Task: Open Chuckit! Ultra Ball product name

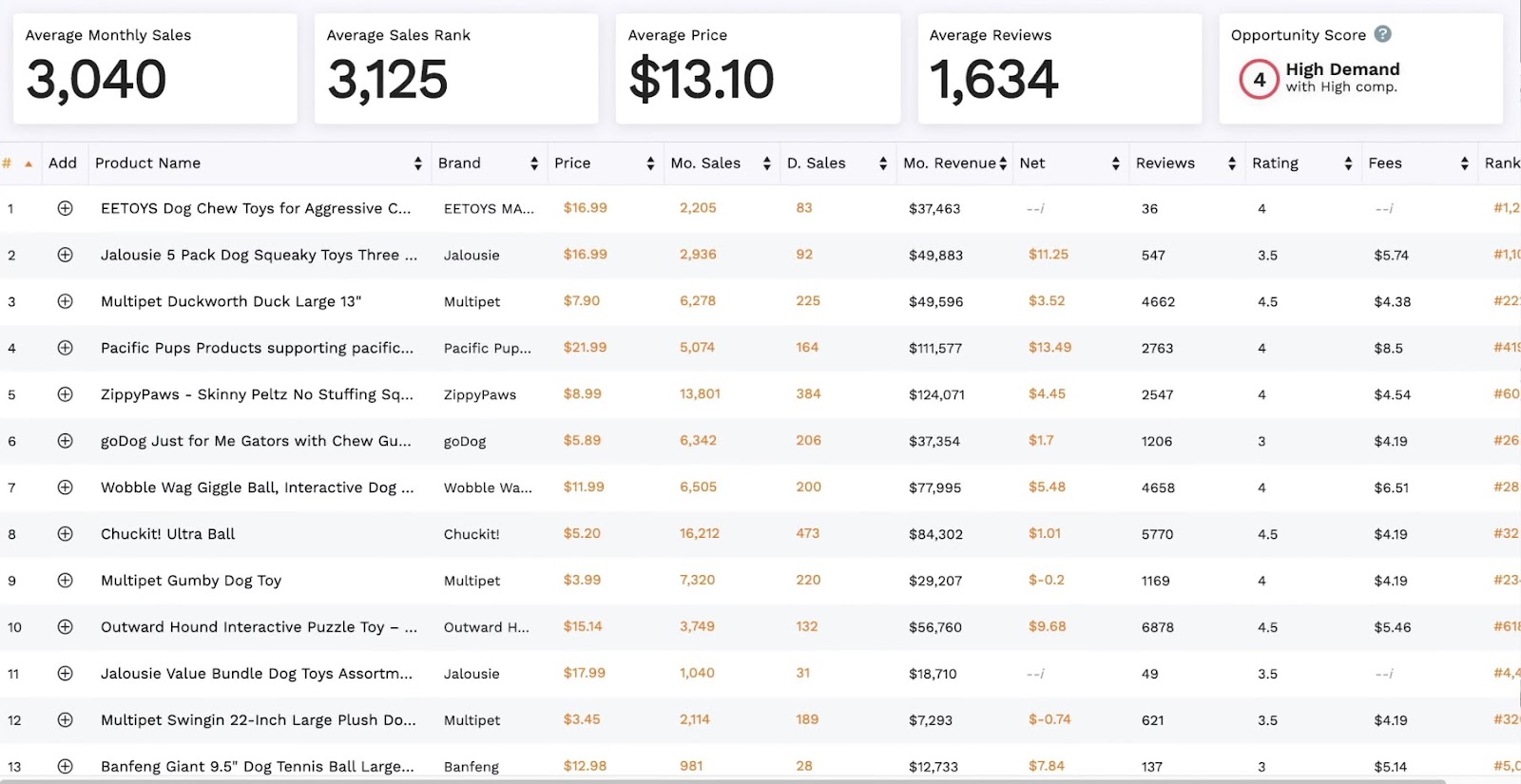Action: coord(167,534)
